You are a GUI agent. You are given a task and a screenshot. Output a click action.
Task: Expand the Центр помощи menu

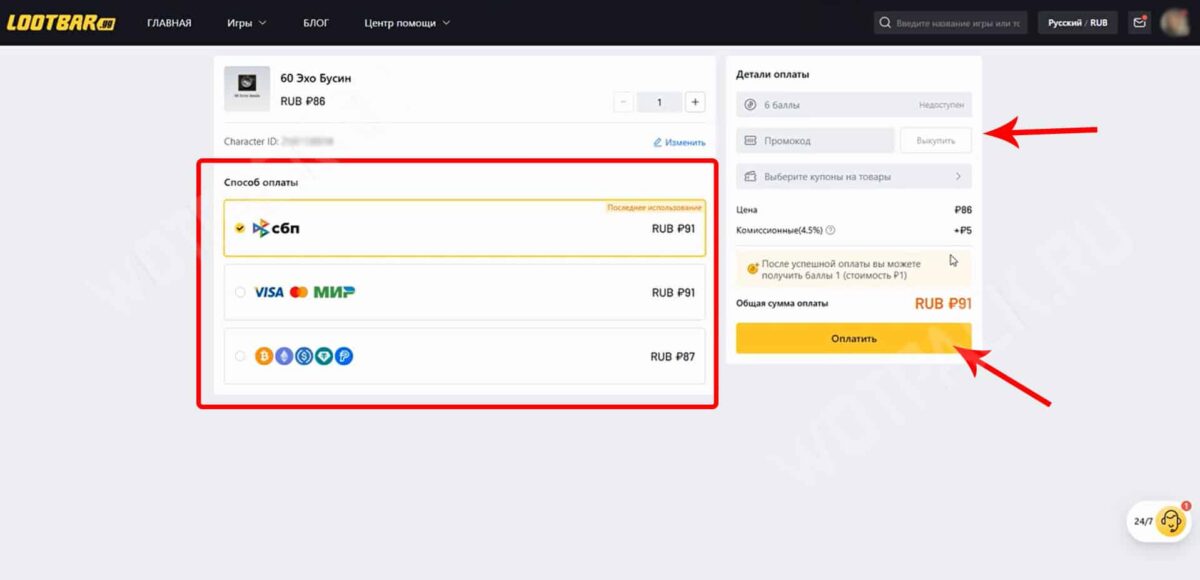click(x=407, y=22)
